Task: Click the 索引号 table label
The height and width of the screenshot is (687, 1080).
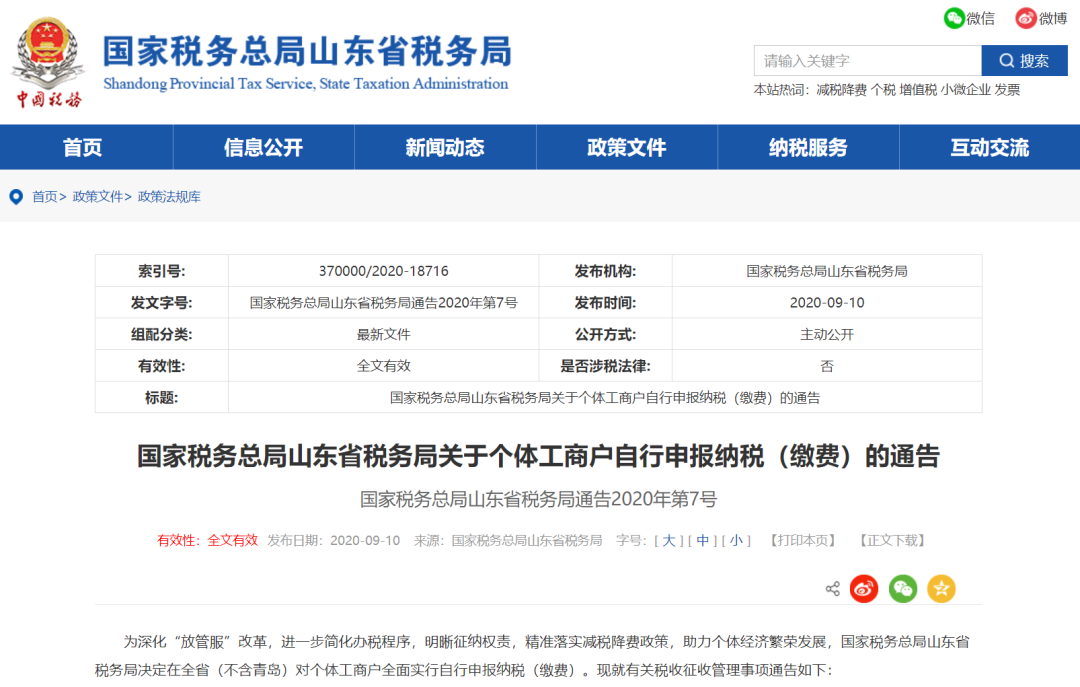Action: point(162,271)
